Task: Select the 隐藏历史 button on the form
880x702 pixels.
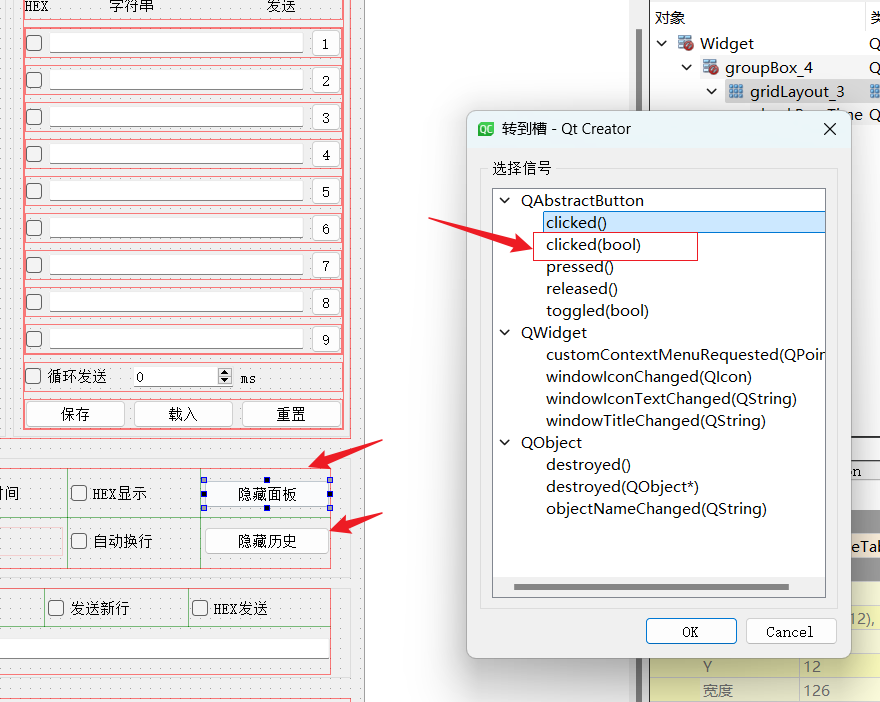Action: coord(267,541)
